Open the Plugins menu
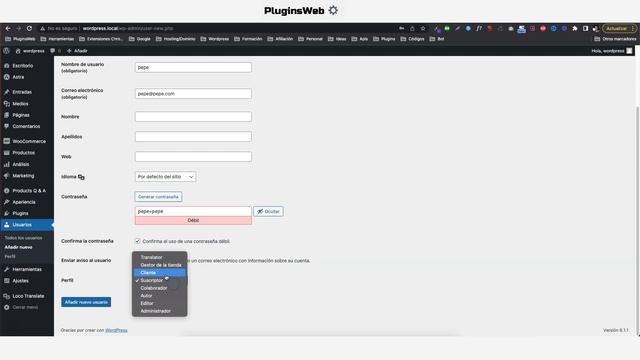Screen dimensions: 640x360 20,213
